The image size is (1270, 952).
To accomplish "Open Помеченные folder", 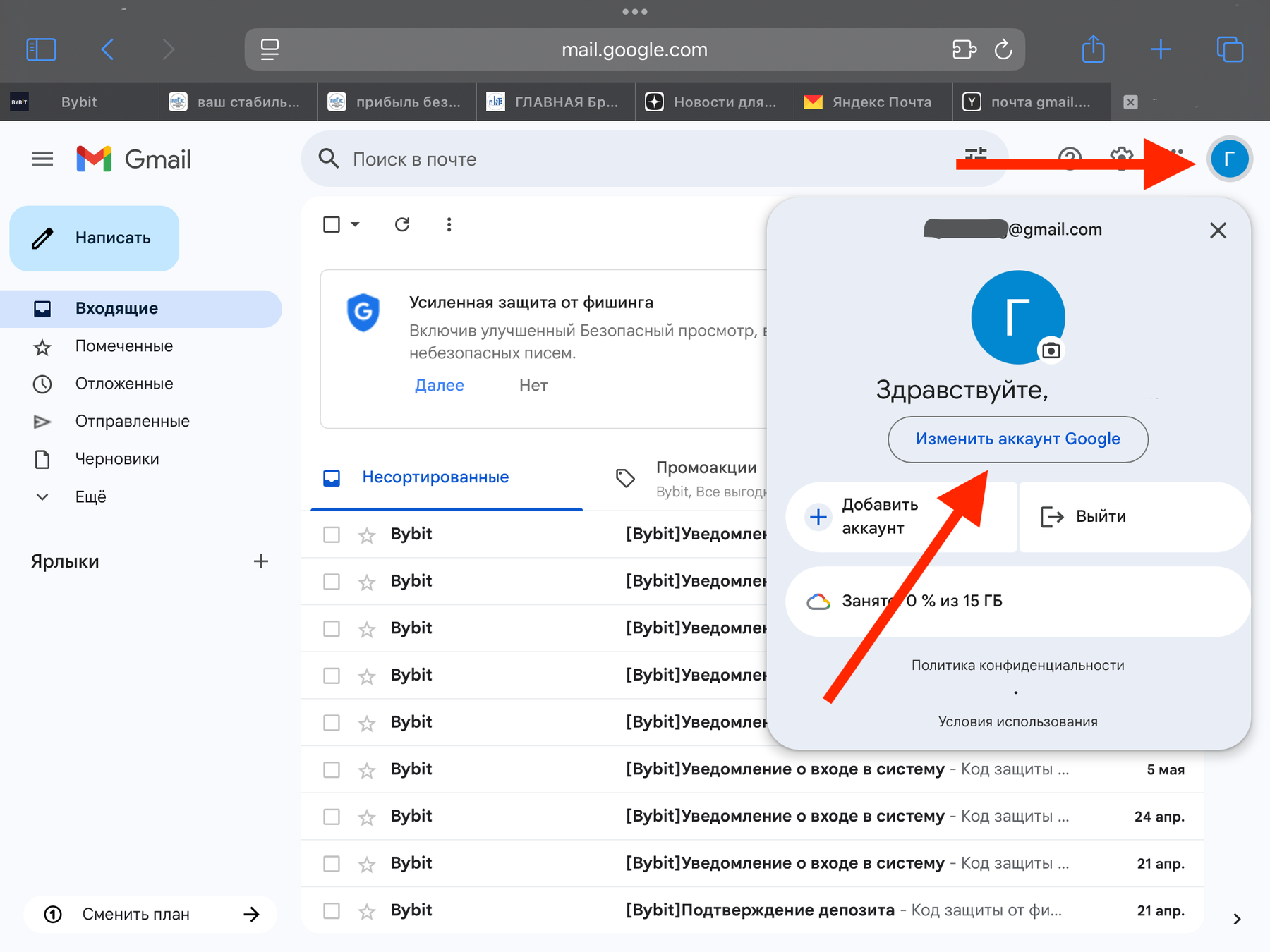I will pos(141,346).
